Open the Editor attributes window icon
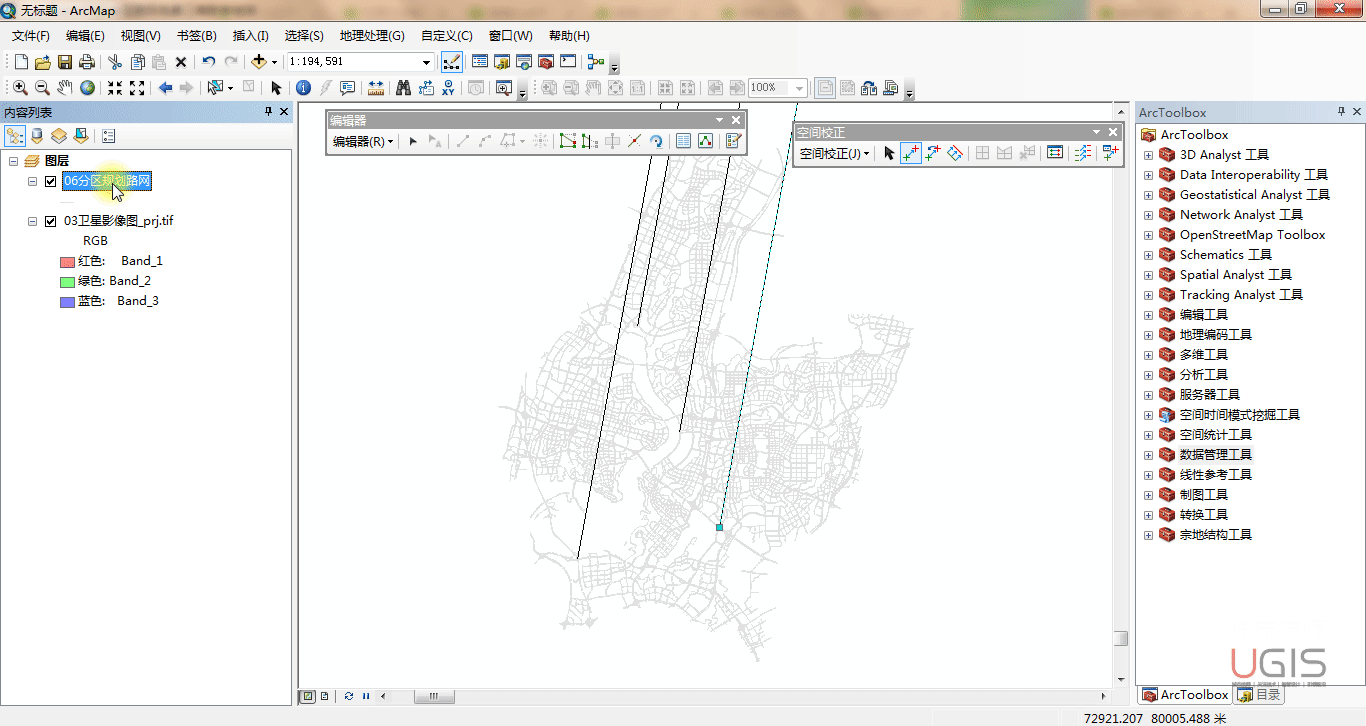This screenshot has width=1366, height=726. (684, 141)
